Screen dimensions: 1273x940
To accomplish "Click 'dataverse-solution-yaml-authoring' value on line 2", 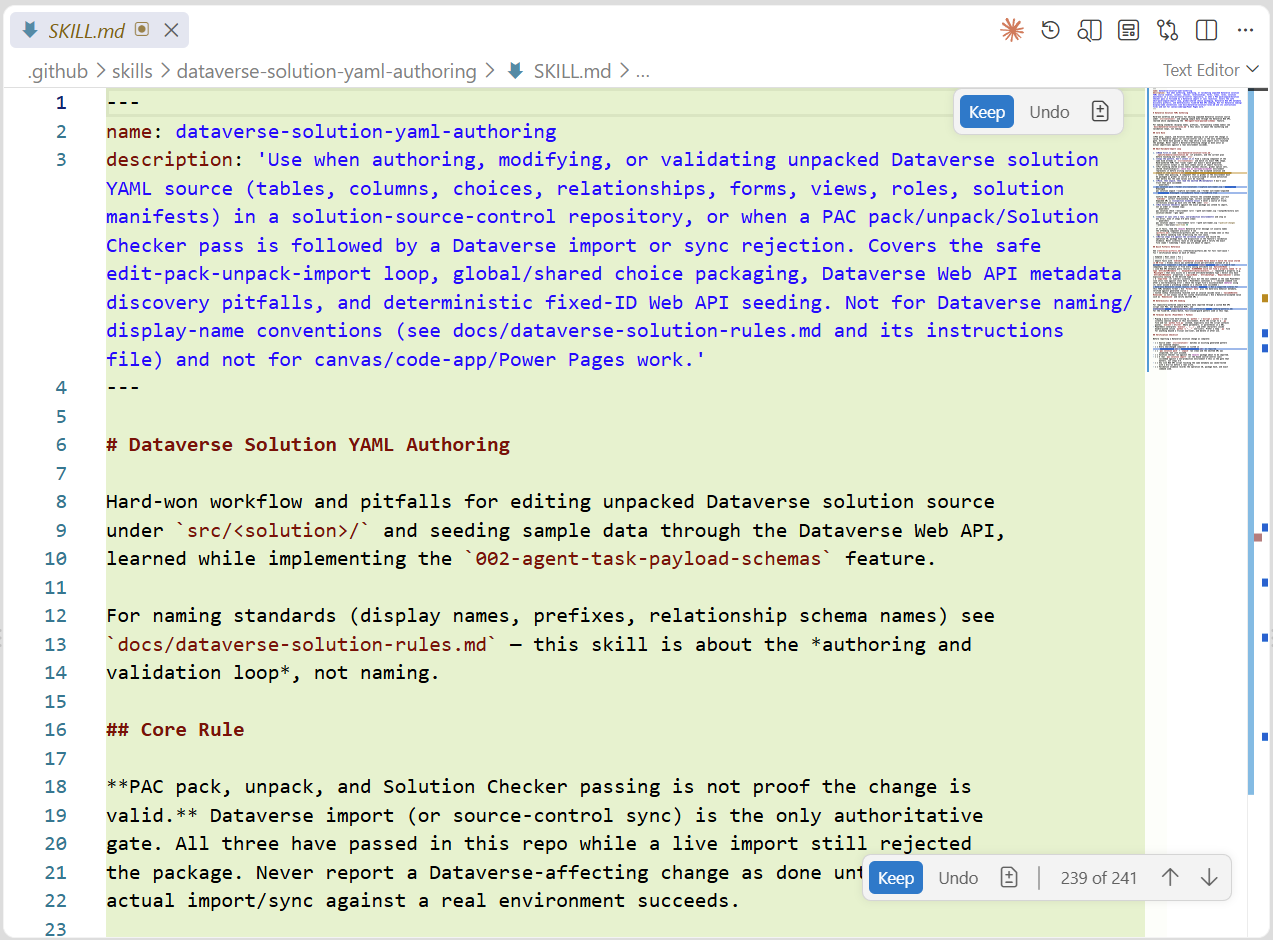I will [366, 131].
